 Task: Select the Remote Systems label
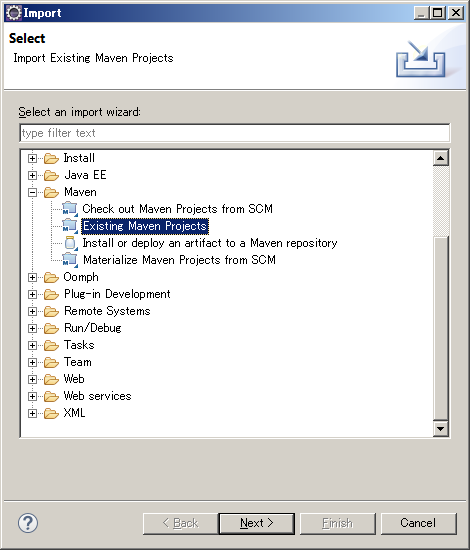tap(107, 311)
